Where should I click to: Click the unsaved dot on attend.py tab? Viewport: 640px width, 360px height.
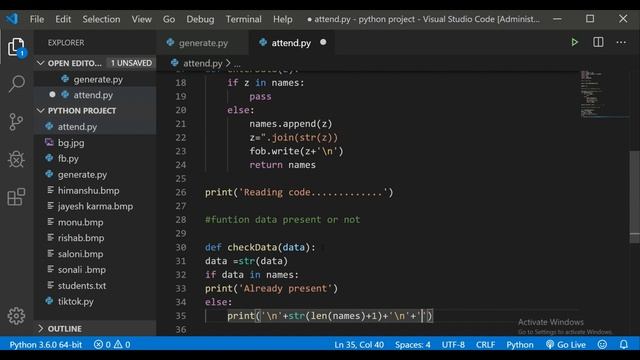pos(323,42)
